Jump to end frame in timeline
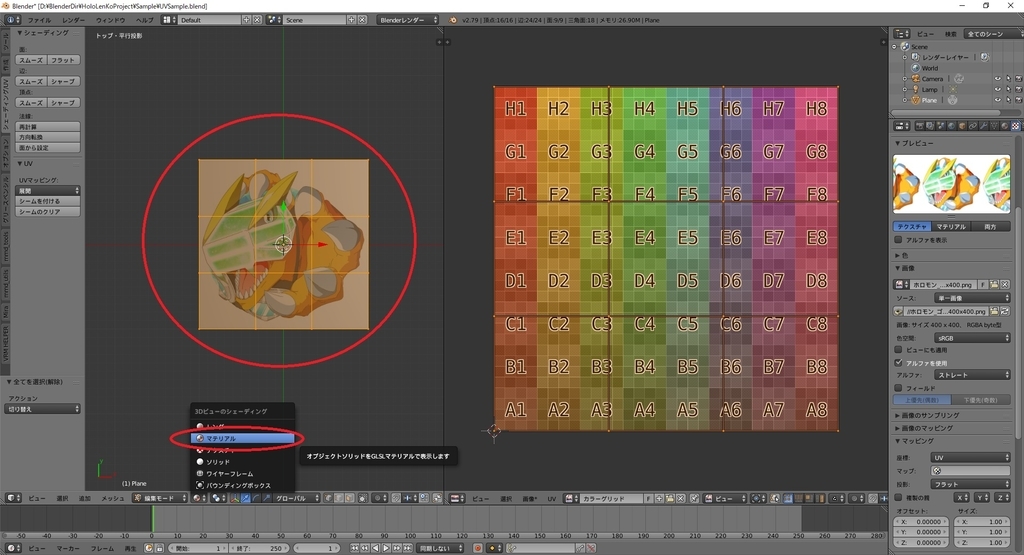This screenshot has width=1024, height=555. click(407, 548)
